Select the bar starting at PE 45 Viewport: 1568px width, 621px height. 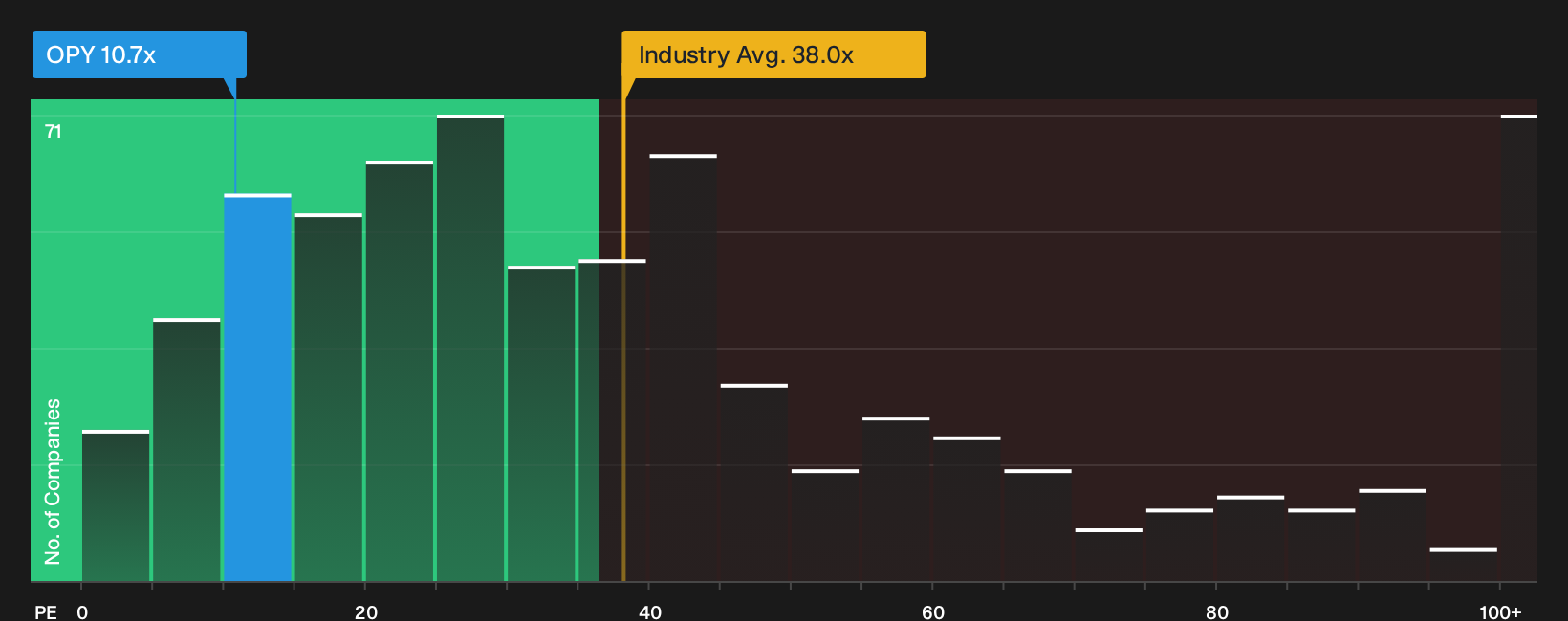[754, 482]
